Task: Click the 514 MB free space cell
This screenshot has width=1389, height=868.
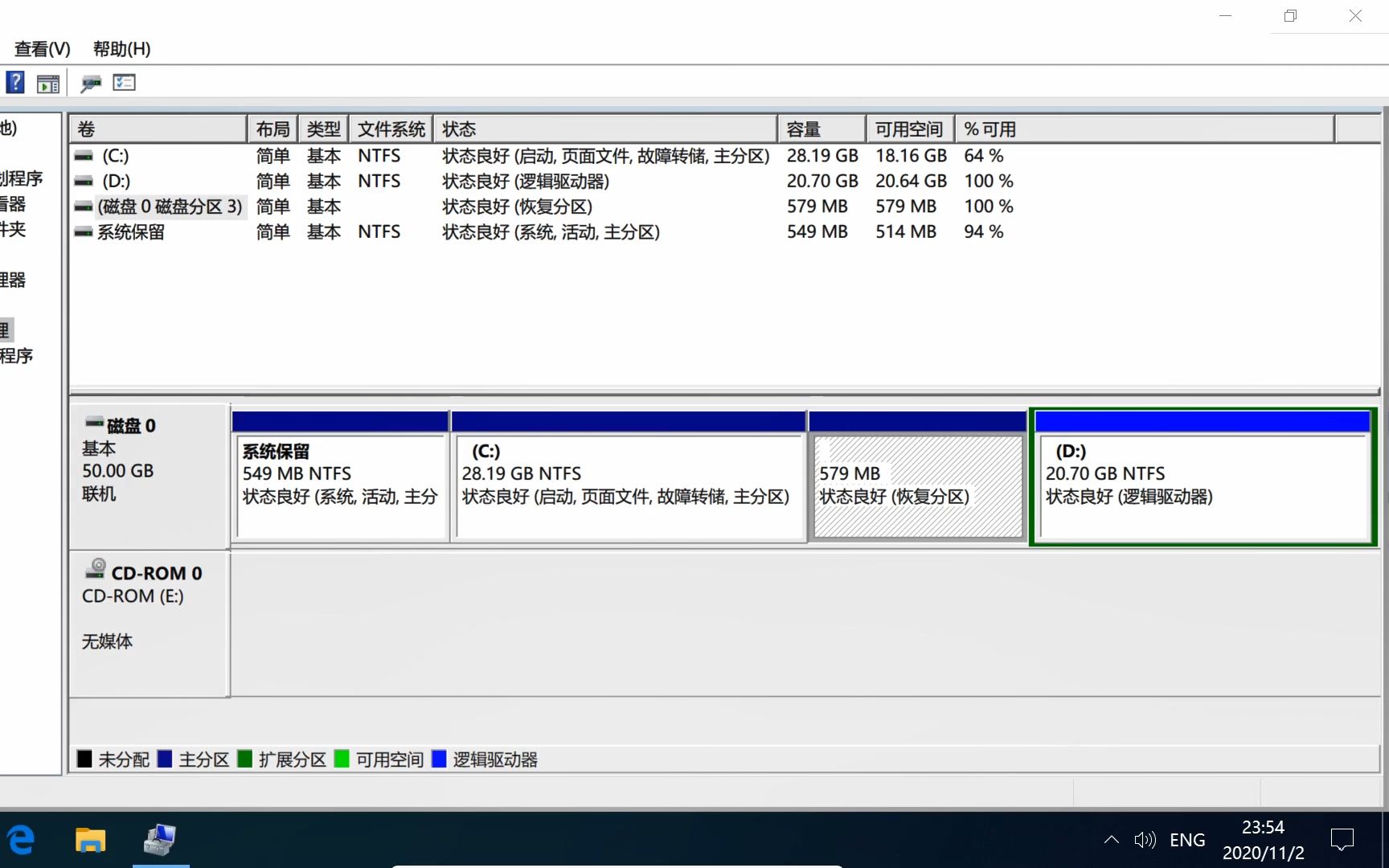Action: click(906, 231)
